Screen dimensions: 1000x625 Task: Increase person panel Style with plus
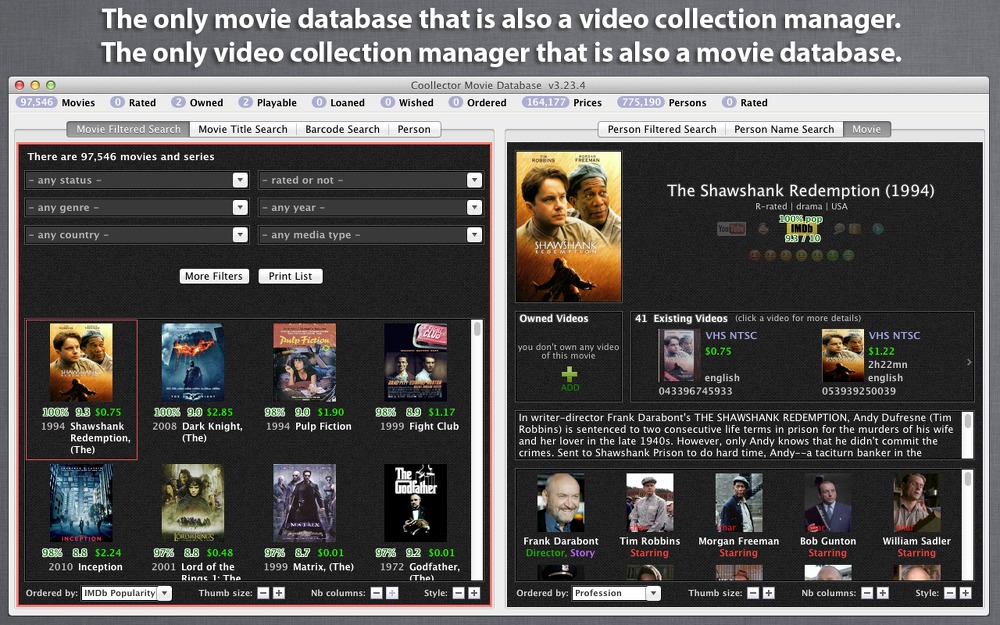[x=966, y=593]
